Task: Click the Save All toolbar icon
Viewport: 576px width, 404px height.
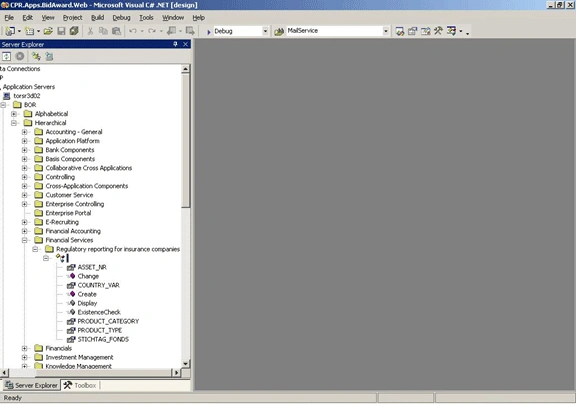Action: [74, 31]
